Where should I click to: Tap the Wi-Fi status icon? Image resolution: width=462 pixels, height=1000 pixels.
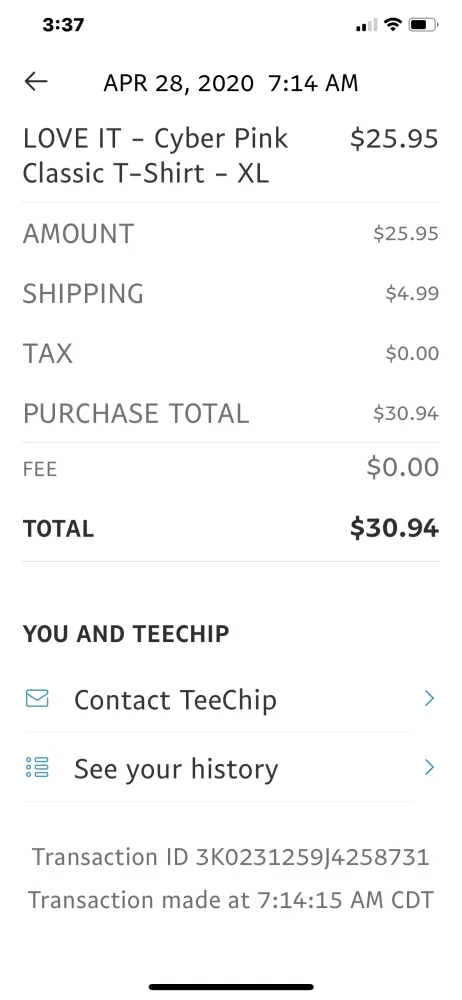click(x=393, y=25)
